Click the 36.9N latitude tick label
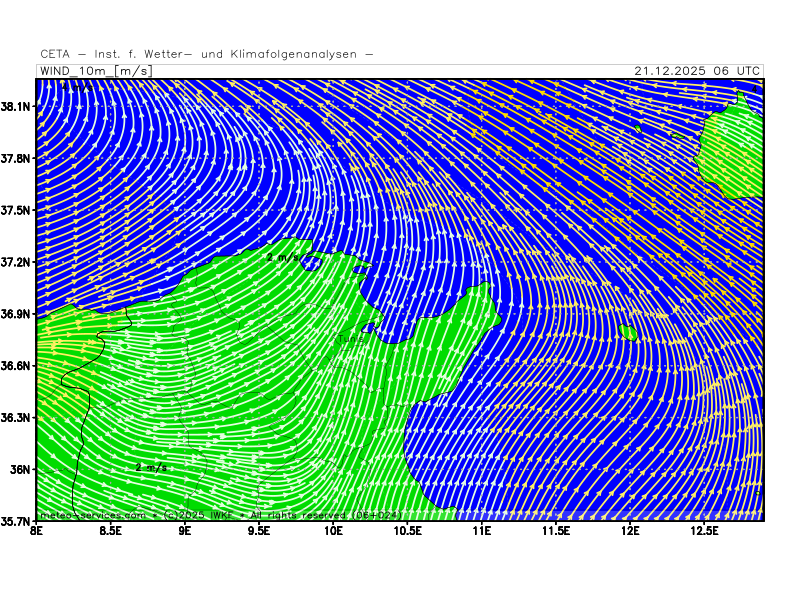This screenshot has height=600, width=800. click(x=17, y=314)
